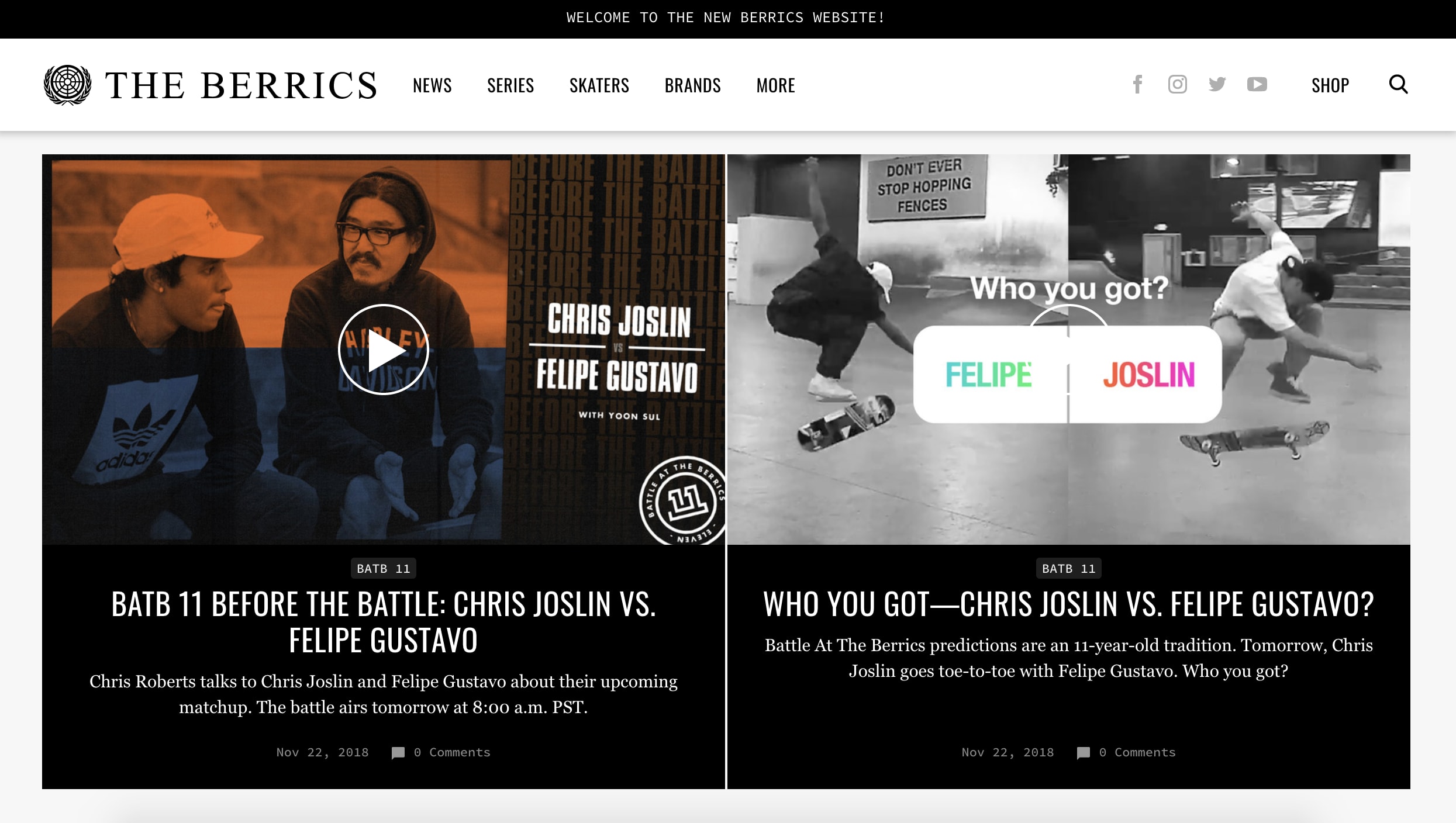
Task: Expand the Brands menu
Action: coord(692,85)
